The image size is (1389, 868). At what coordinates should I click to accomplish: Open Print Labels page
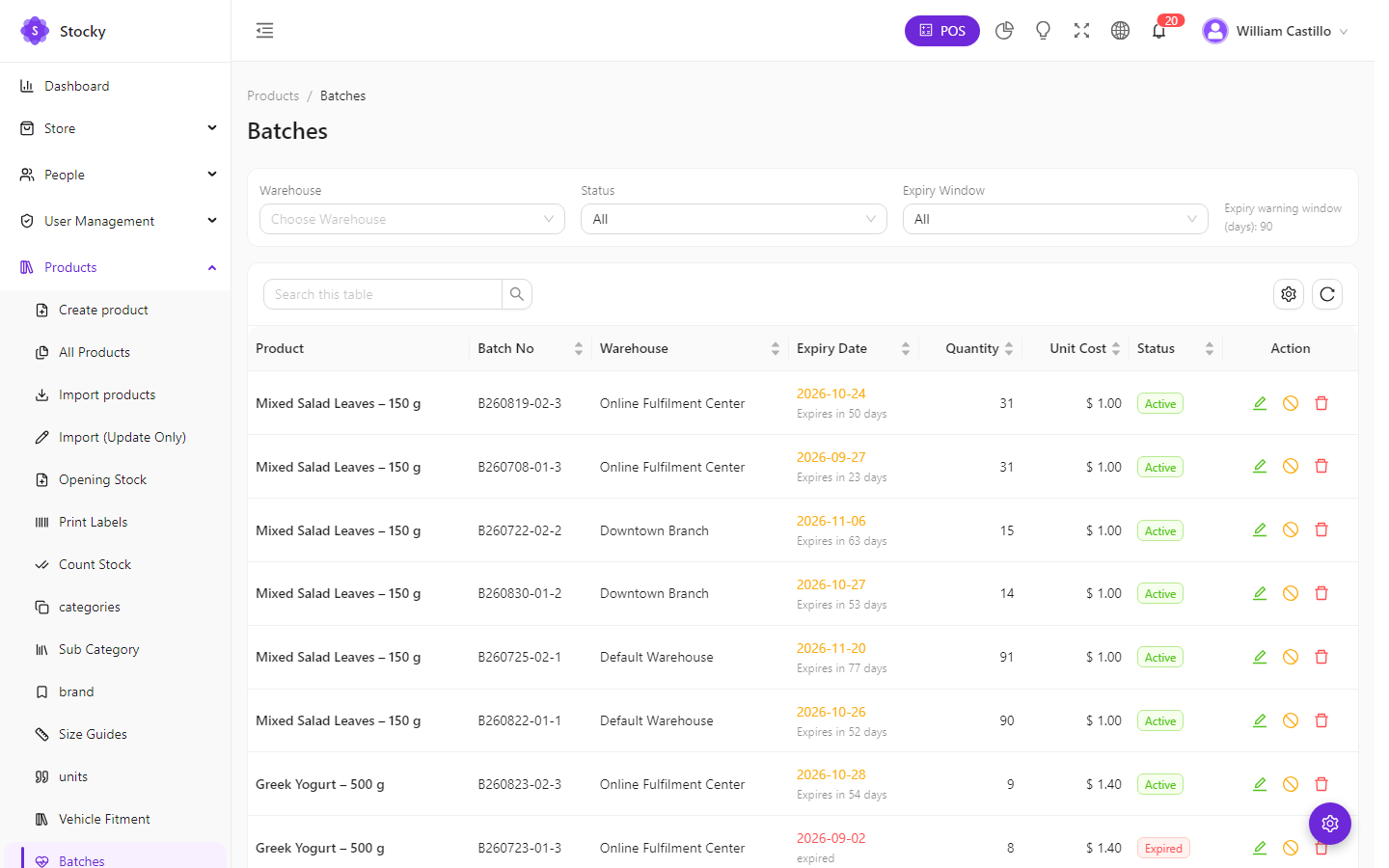pyautogui.click(x=94, y=522)
